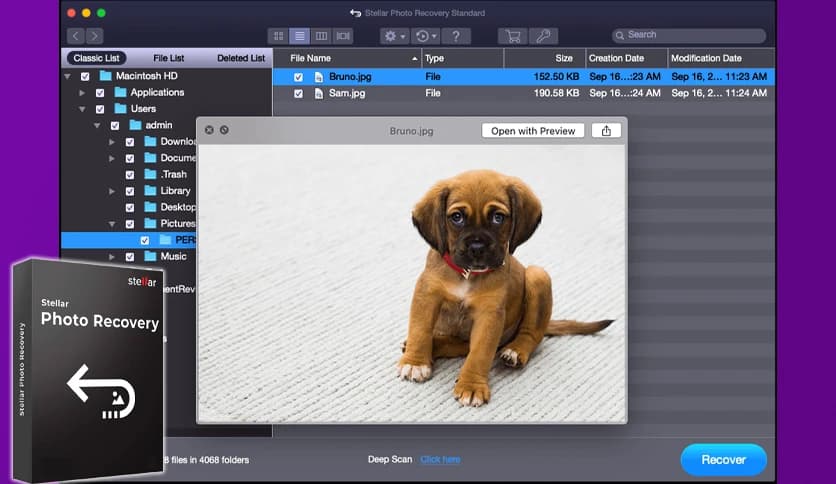The height and width of the screenshot is (484, 836).
Task: Uncheck the Bruno.jpg file checkbox
Action: point(298,77)
